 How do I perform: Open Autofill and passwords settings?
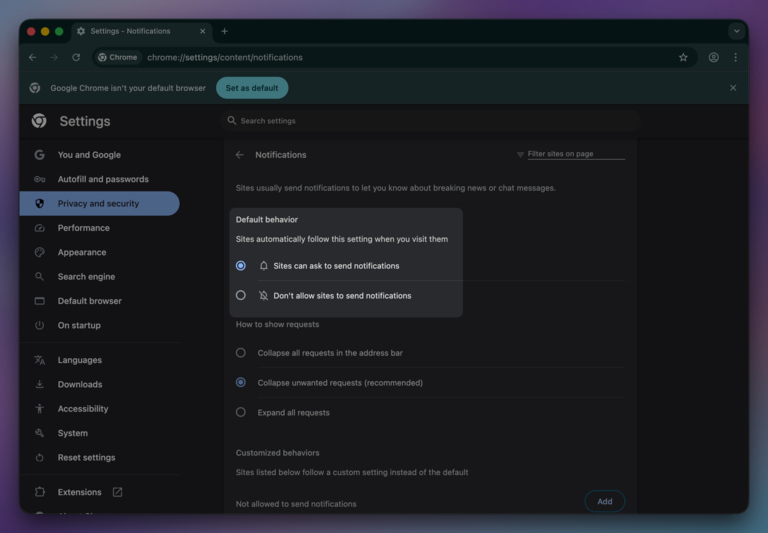pos(103,179)
